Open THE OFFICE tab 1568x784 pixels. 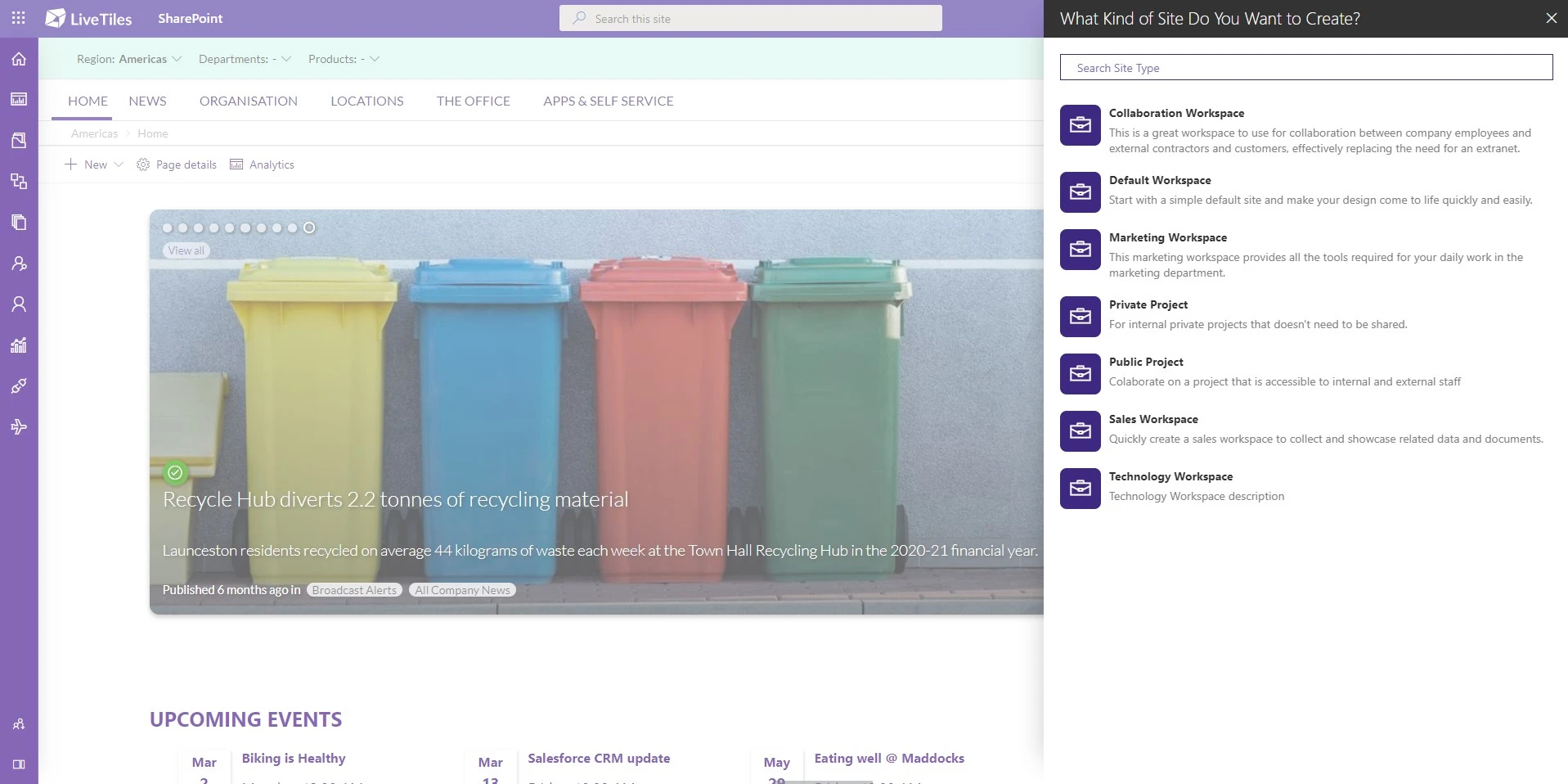point(474,101)
